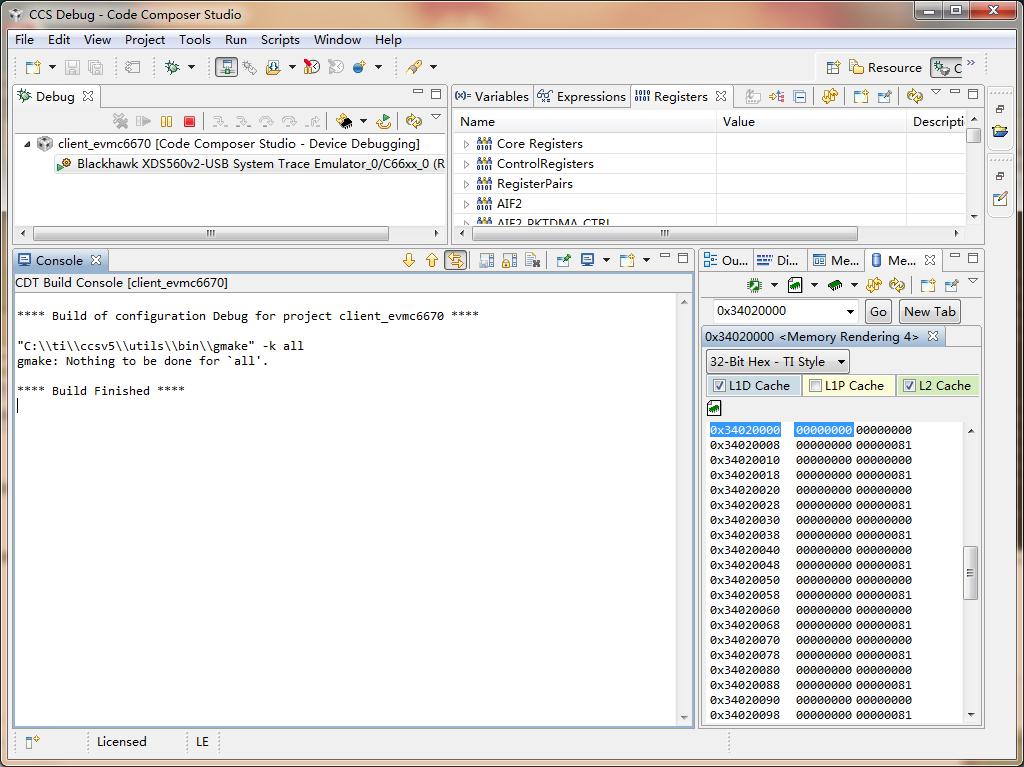Enable the L1P Cache checkbox

(x=815, y=386)
